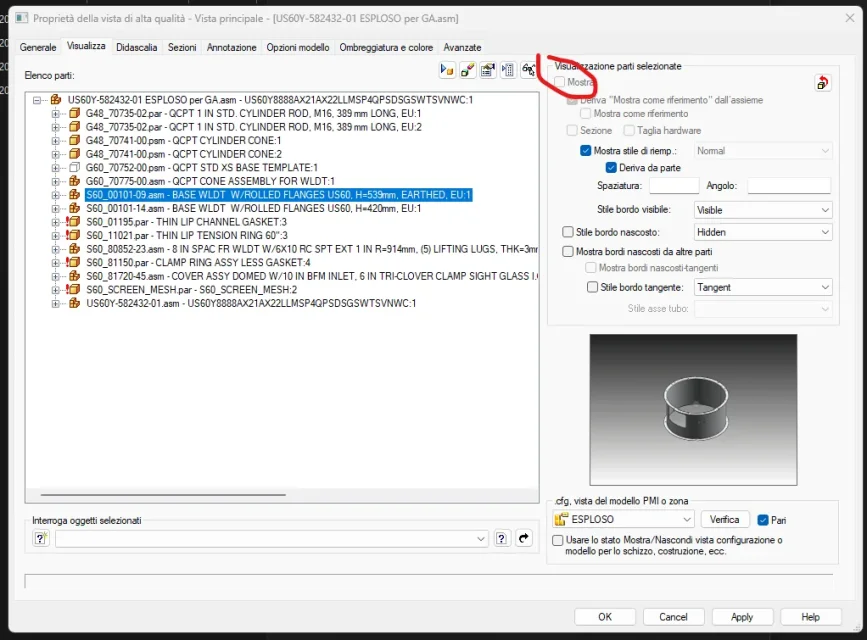
Task: Click the Verifica button
Action: (724, 519)
